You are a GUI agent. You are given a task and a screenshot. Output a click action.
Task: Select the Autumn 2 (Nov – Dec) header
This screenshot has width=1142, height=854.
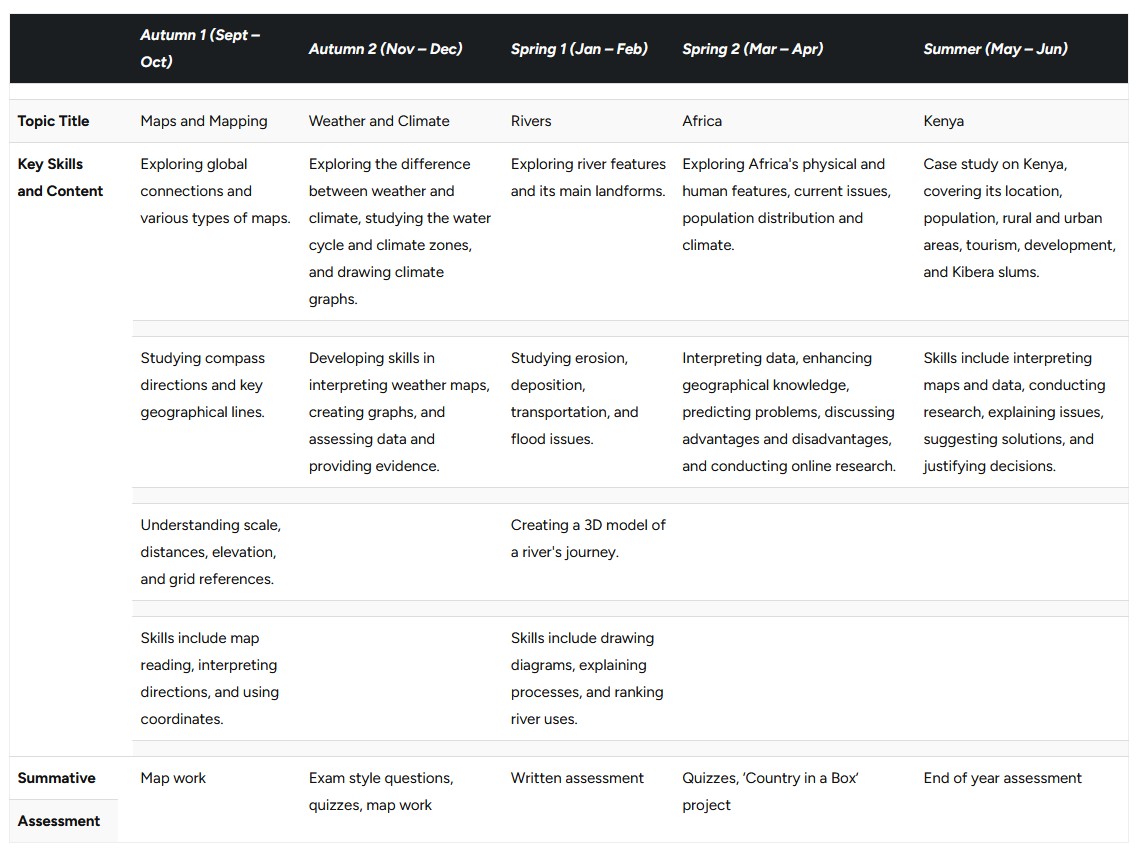pos(385,49)
